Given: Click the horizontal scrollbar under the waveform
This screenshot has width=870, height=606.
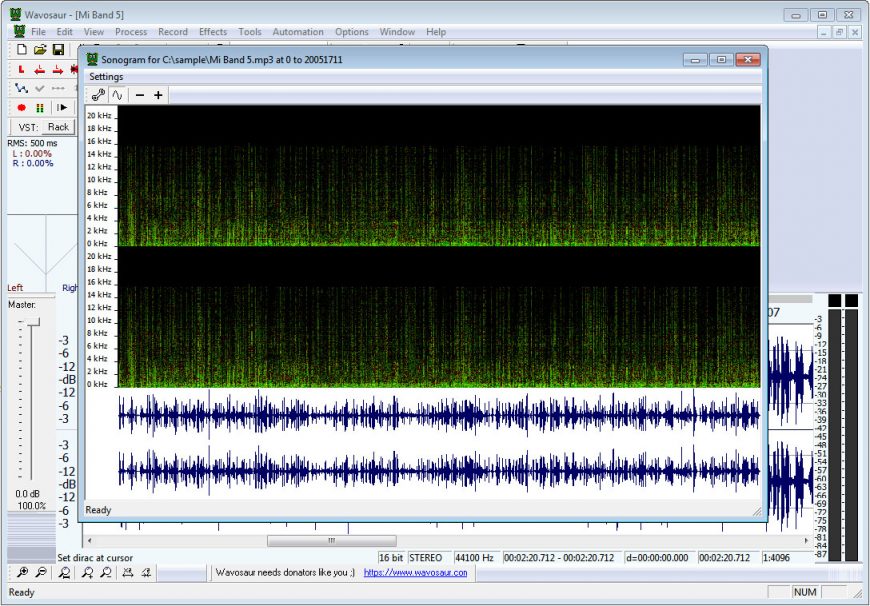Looking at the screenshot, I should 331,540.
